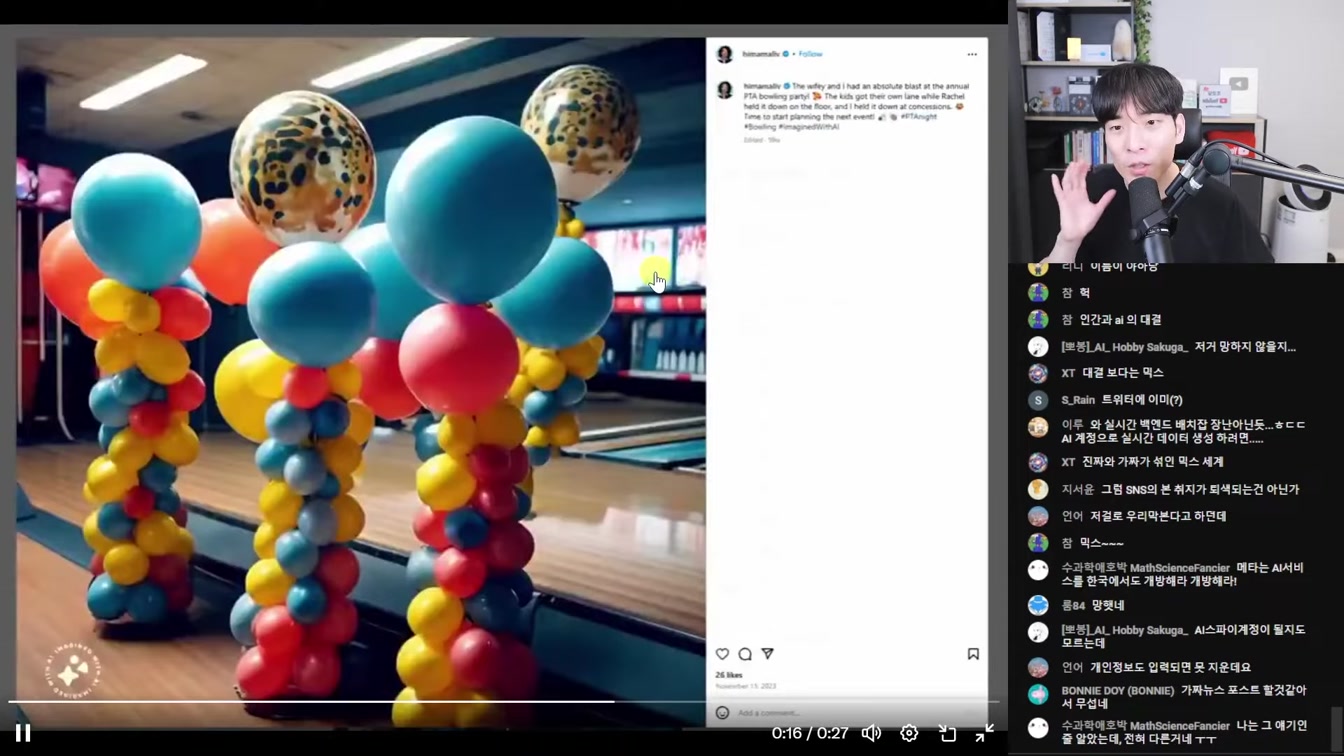Click the streamer webcam feed
This screenshot has width=1344, height=756.
click(x=1176, y=131)
